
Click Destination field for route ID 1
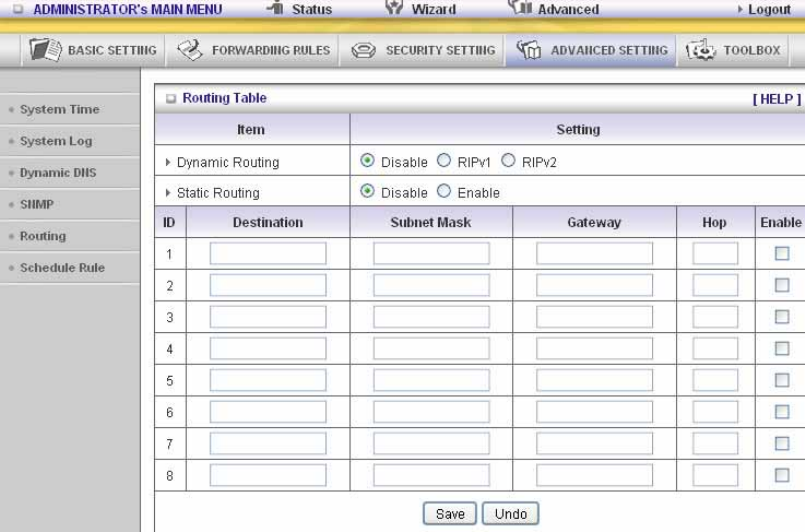click(x=268, y=254)
